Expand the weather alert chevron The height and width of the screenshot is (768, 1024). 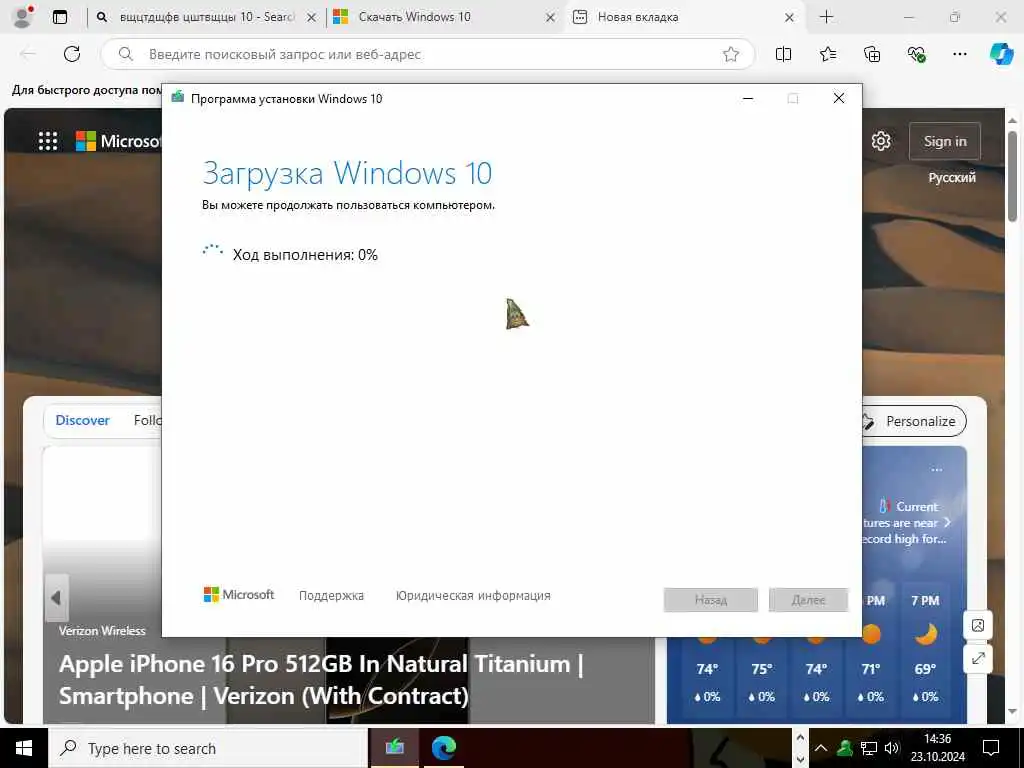tap(947, 522)
